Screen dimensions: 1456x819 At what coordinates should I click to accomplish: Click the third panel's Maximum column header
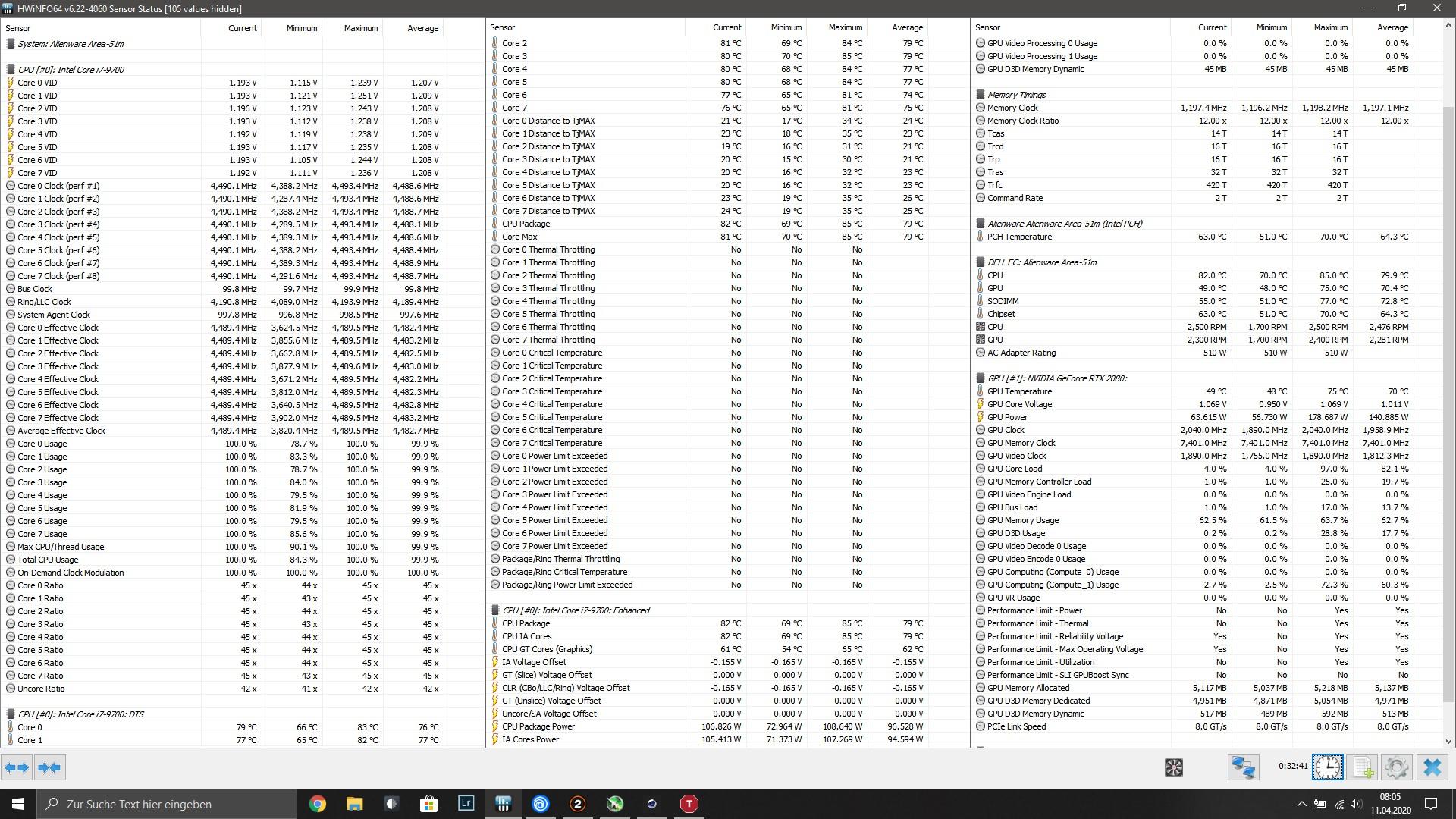tap(1330, 27)
